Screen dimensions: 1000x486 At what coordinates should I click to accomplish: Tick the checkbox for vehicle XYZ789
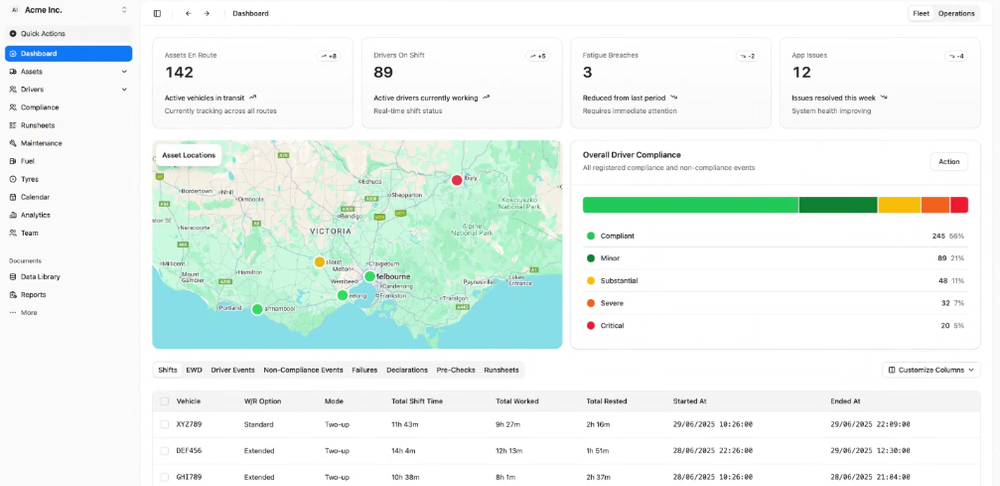pos(165,424)
